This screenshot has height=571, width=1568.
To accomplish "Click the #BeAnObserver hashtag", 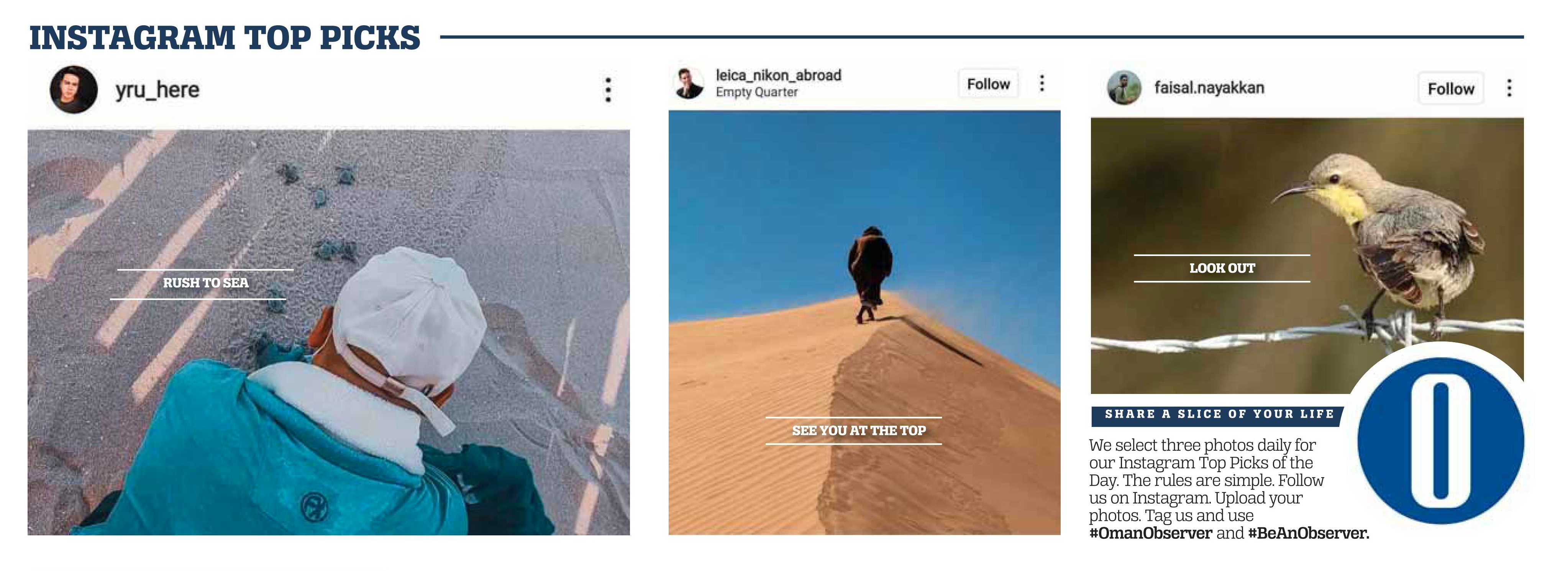I will [x=1308, y=533].
